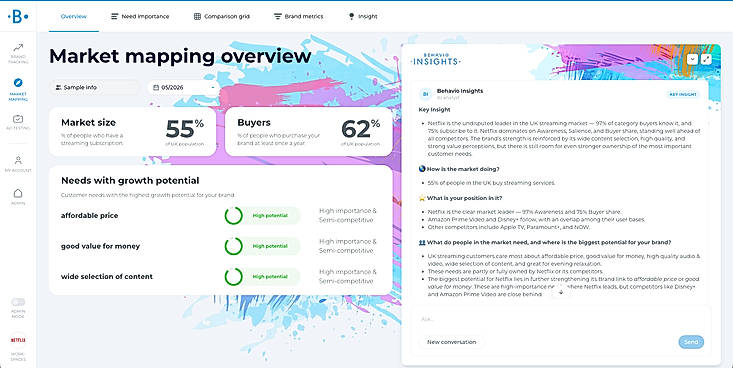Switch to the Insight tab

(363, 16)
